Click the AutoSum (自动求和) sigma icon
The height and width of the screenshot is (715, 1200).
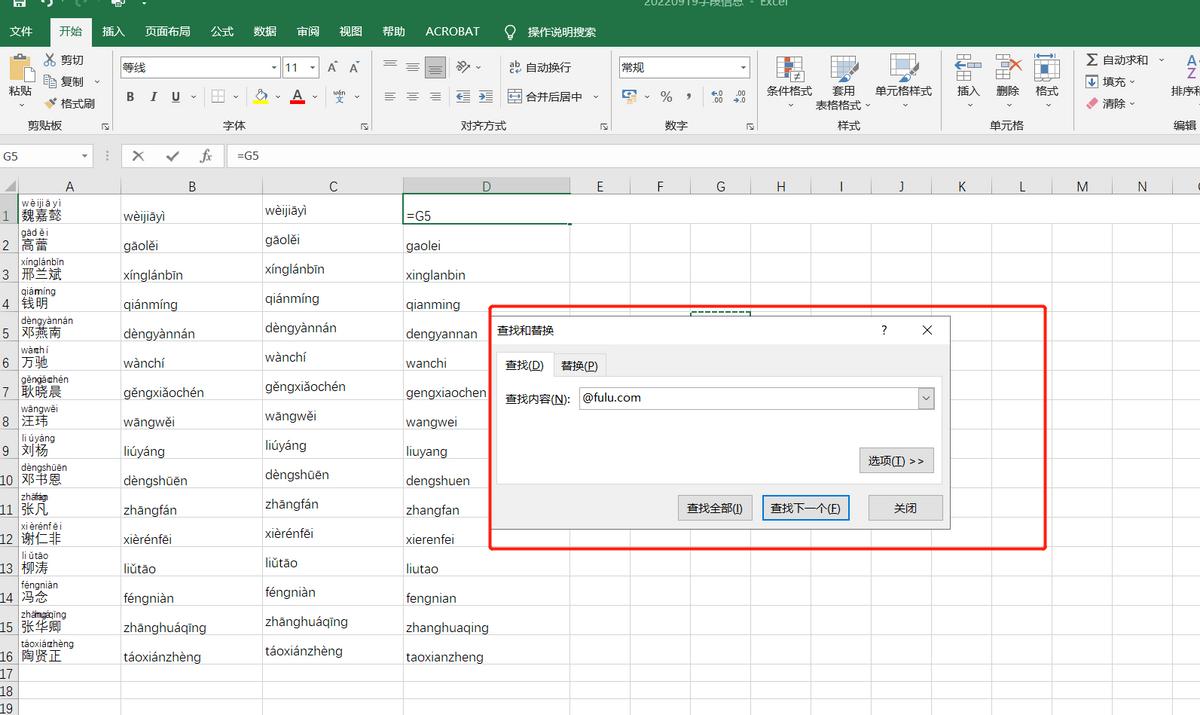(1092, 60)
